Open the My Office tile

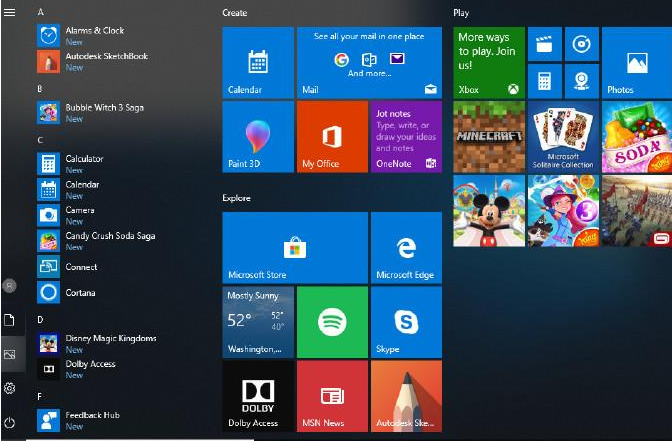coord(332,136)
